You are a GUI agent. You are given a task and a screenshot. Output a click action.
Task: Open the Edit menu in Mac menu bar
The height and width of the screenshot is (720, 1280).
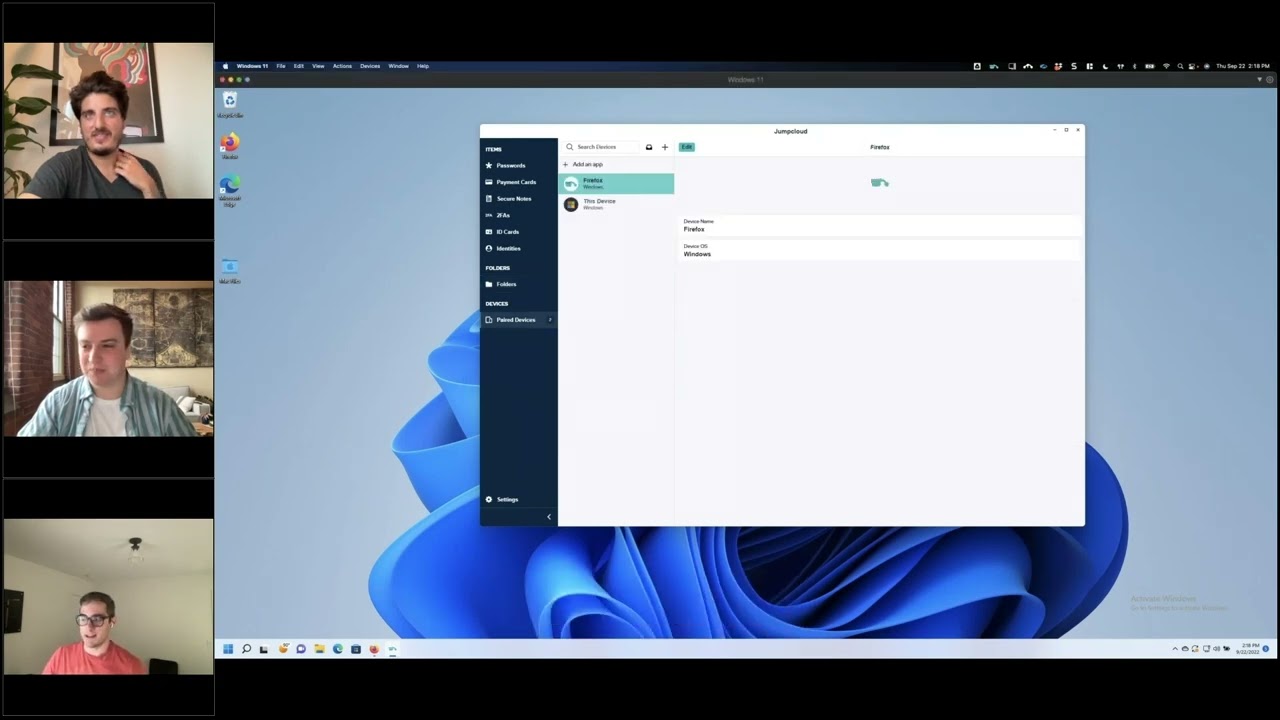pos(299,66)
